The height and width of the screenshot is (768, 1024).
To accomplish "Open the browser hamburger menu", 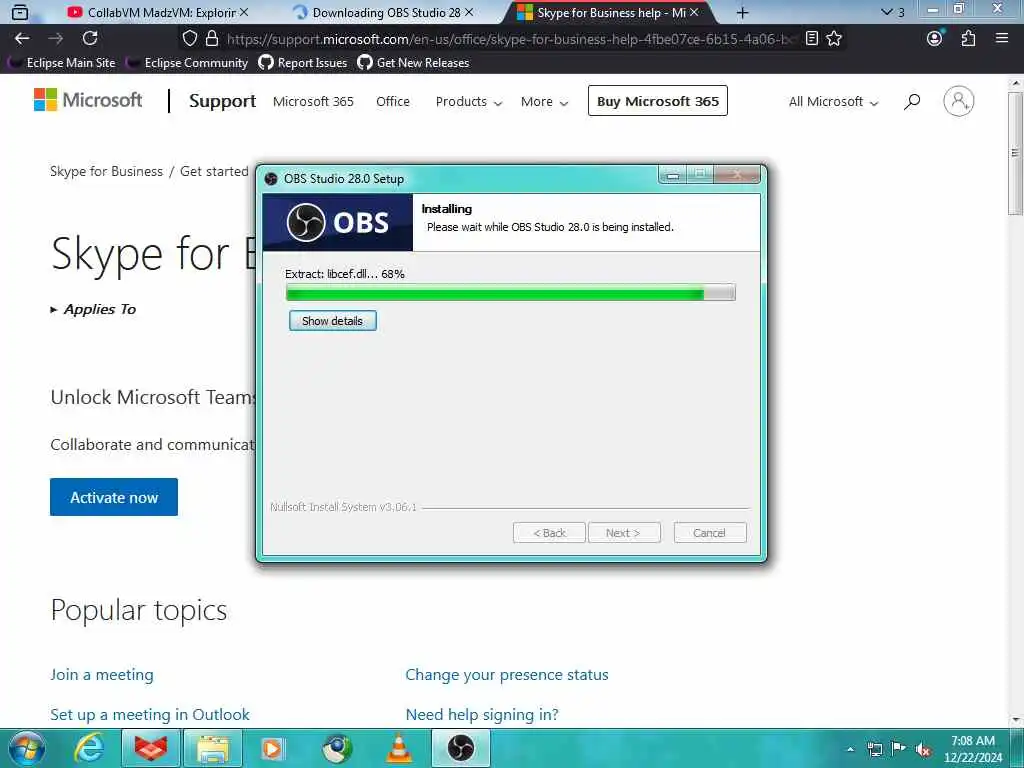I will click(1002, 39).
